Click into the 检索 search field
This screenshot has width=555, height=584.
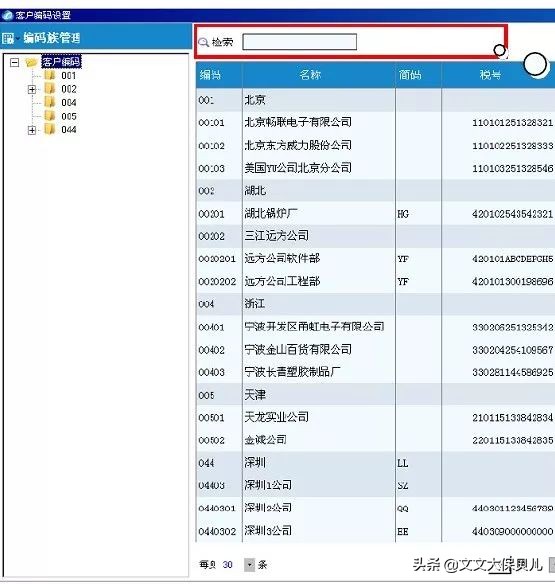[299, 42]
